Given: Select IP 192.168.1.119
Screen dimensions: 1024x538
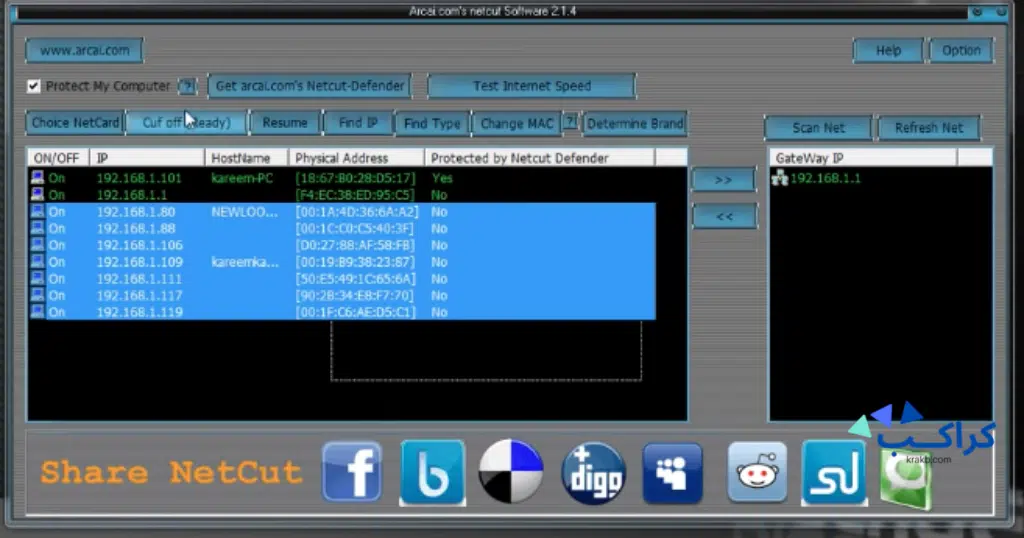Looking at the screenshot, I should tap(139, 312).
